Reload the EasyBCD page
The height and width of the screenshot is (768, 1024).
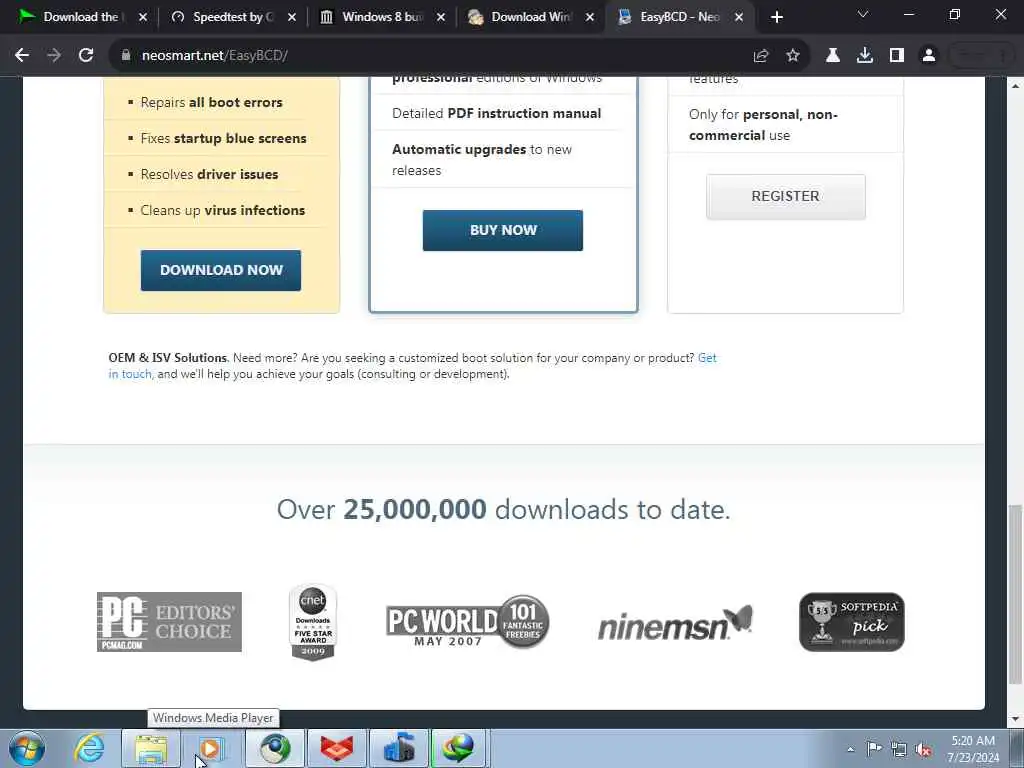pos(86,56)
